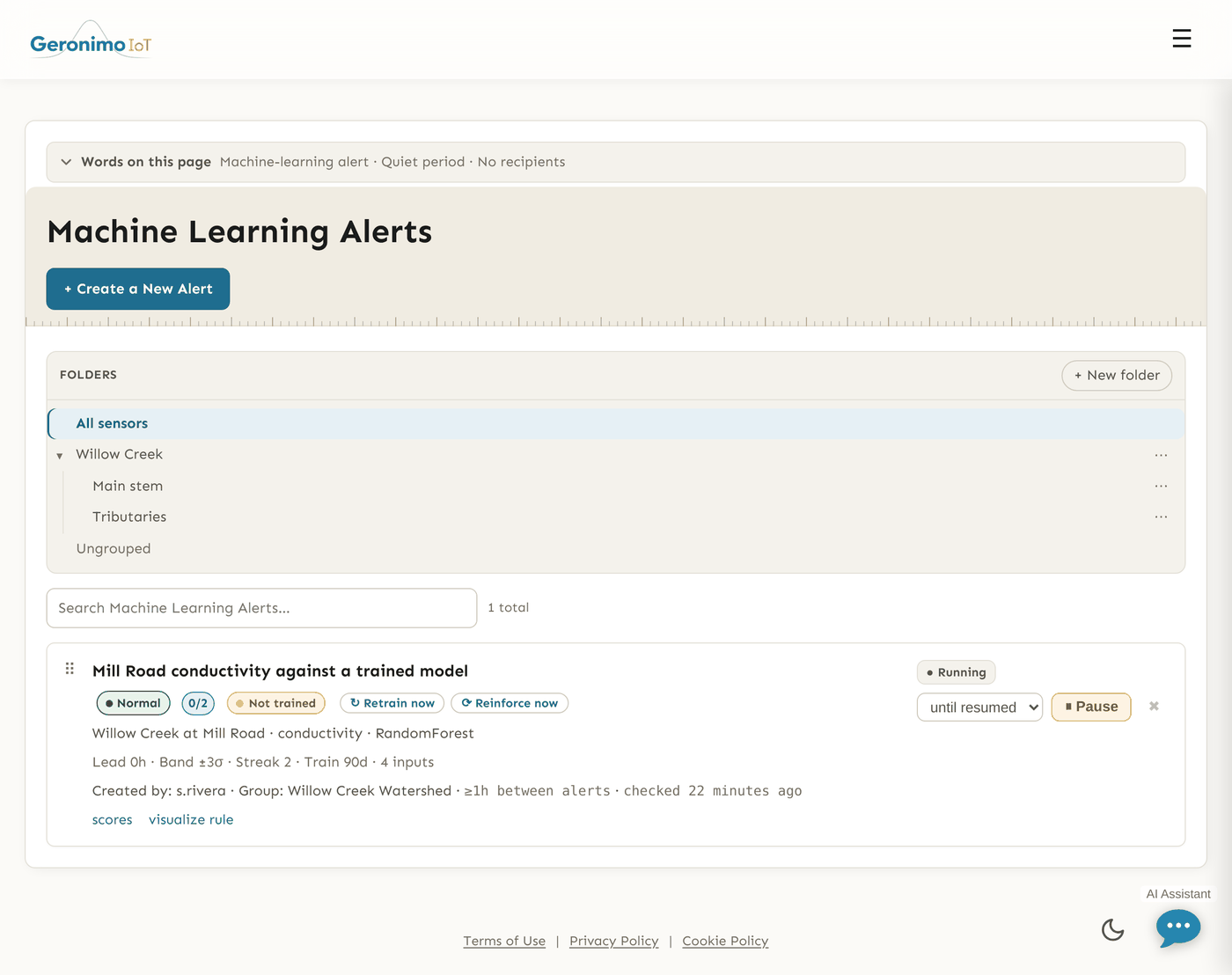Click Retrain now
Viewport: 1232px width, 975px height.
(392, 703)
